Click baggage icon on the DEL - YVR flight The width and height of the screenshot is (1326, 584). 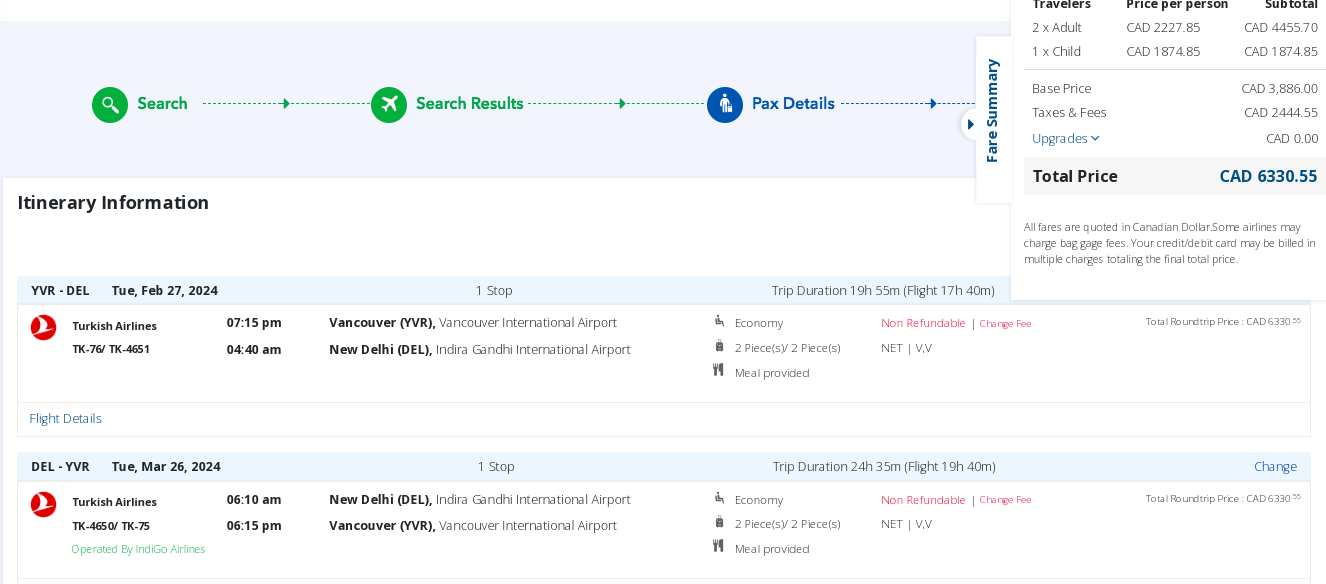(719, 522)
